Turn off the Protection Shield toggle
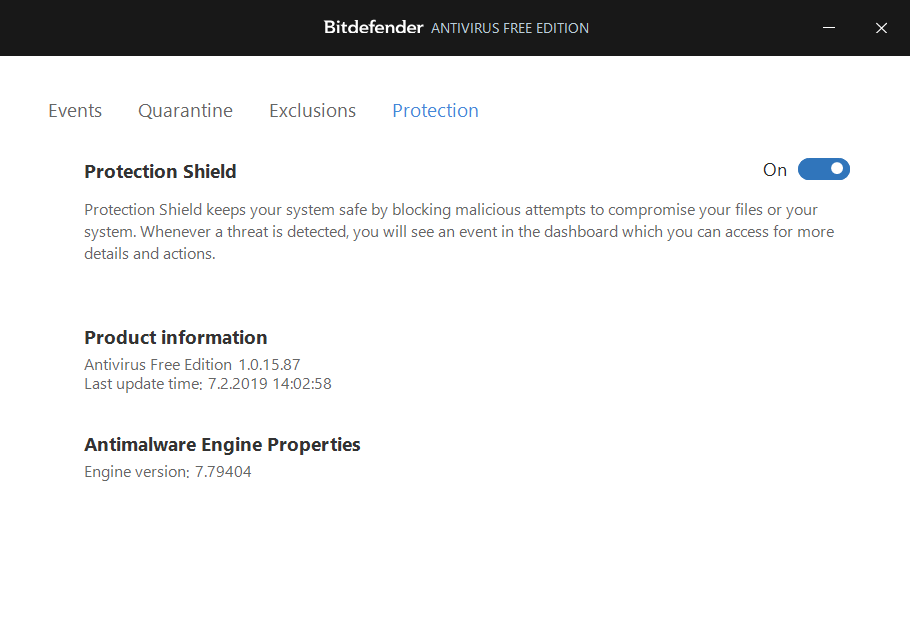The image size is (910, 637). [x=824, y=170]
